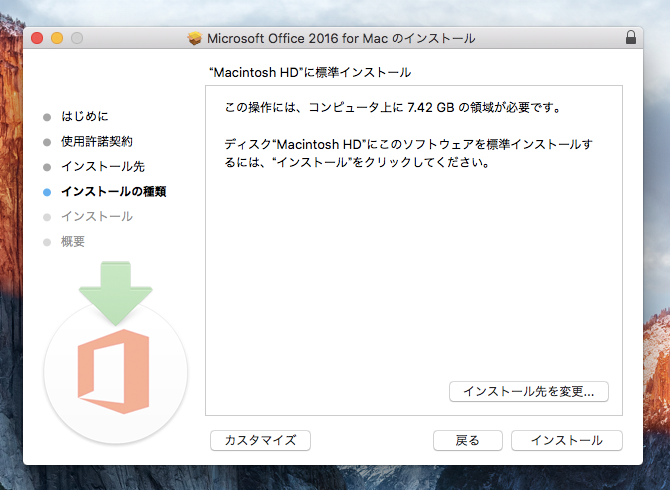The width and height of the screenshot is (670, 490).
Task: Open the カスタマイズ options
Action: tap(260, 440)
